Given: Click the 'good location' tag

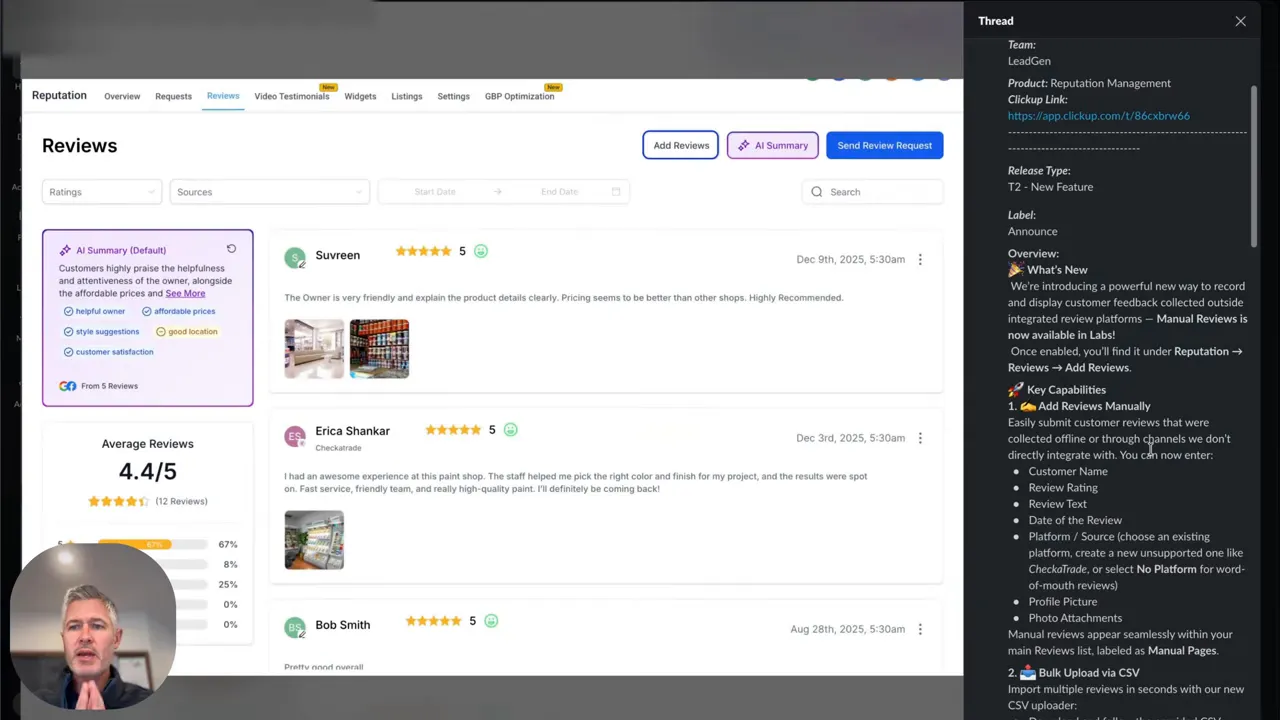Looking at the screenshot, I should pos(187,331).
